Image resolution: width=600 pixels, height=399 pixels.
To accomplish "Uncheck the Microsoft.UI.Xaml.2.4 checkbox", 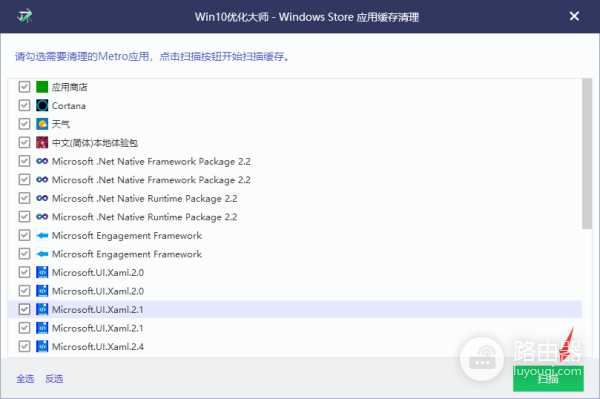I will (x=24, y=346).
